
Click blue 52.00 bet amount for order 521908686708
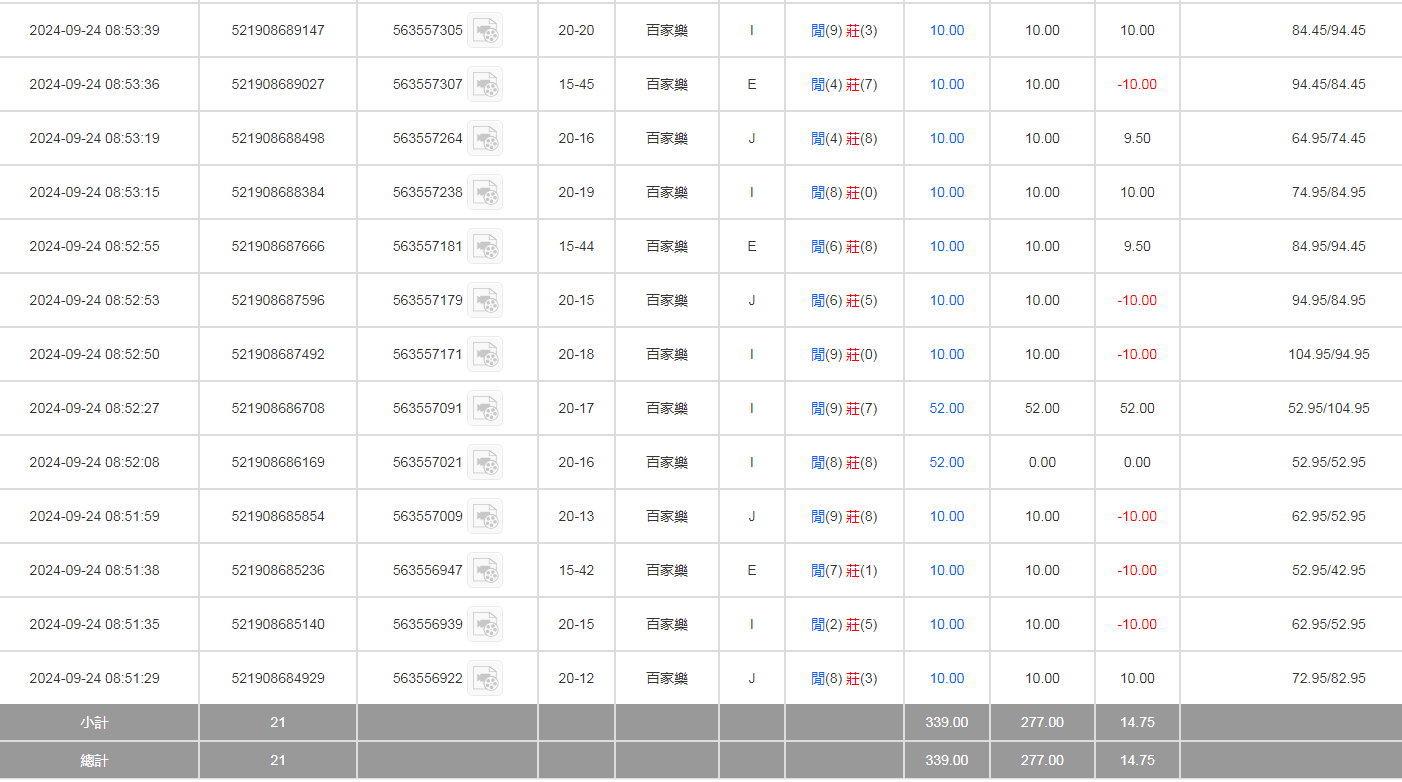[946, 409]
